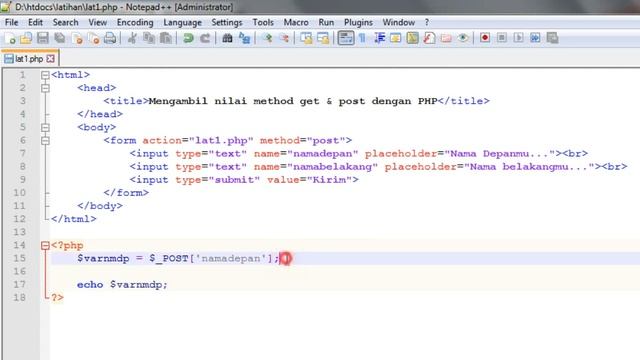This screenshot has width=640, height=360.
Task: Open the Search menu
Action: (x=65, y=22)
